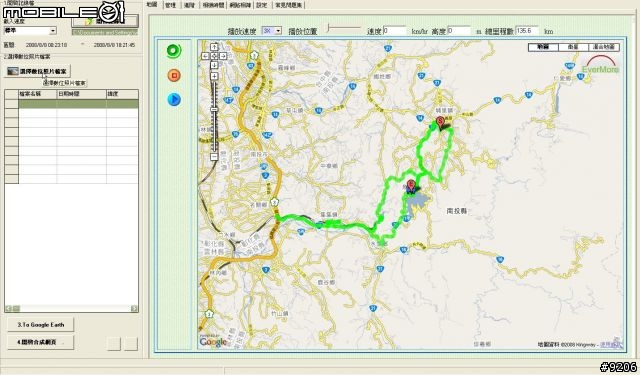The height and width of the screenshot is (375, 640).
Task: Click the map re-center button between arrows
Action: click(214, 56)
